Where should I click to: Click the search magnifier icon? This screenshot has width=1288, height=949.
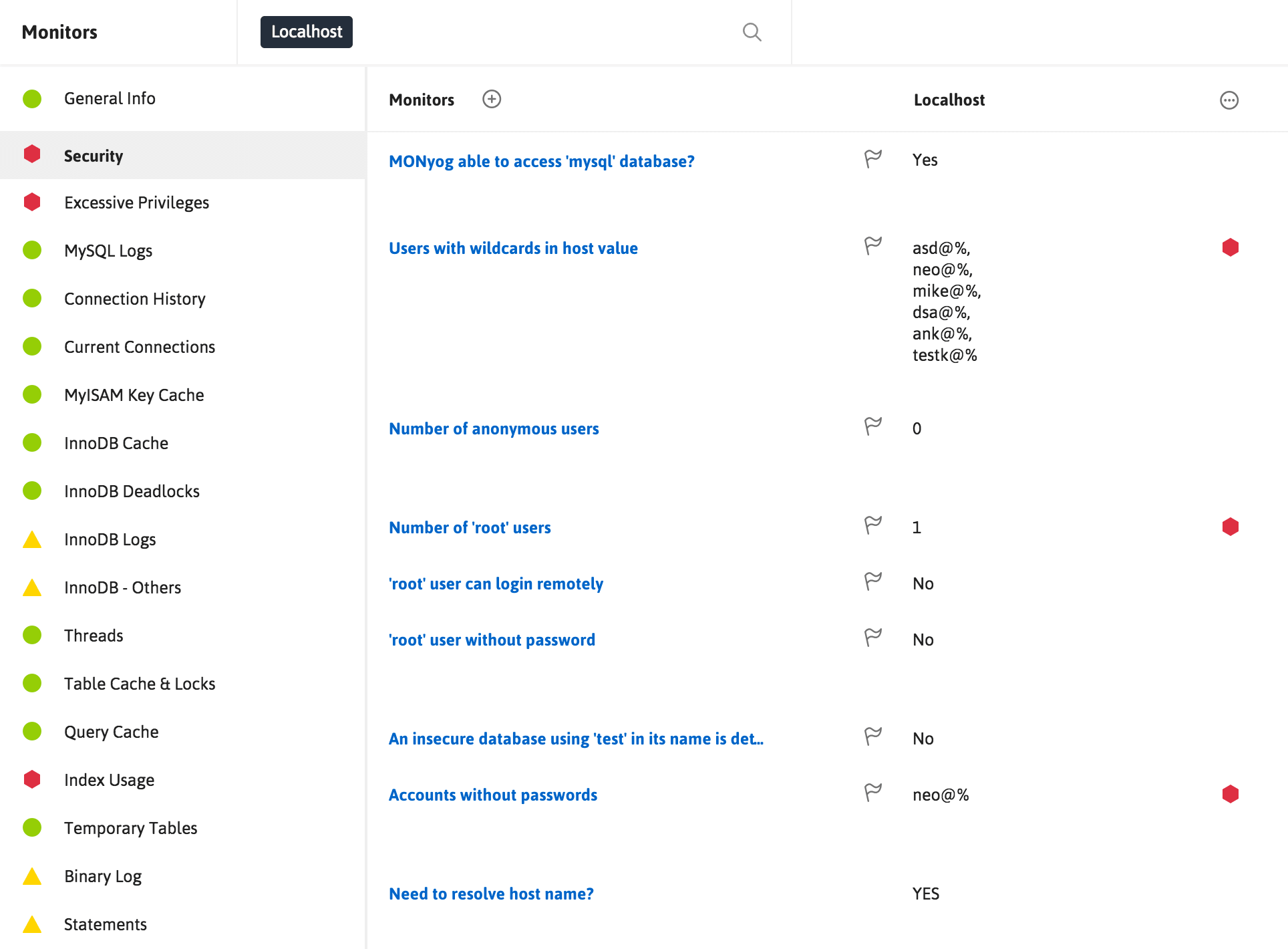(x=752, y=32)
